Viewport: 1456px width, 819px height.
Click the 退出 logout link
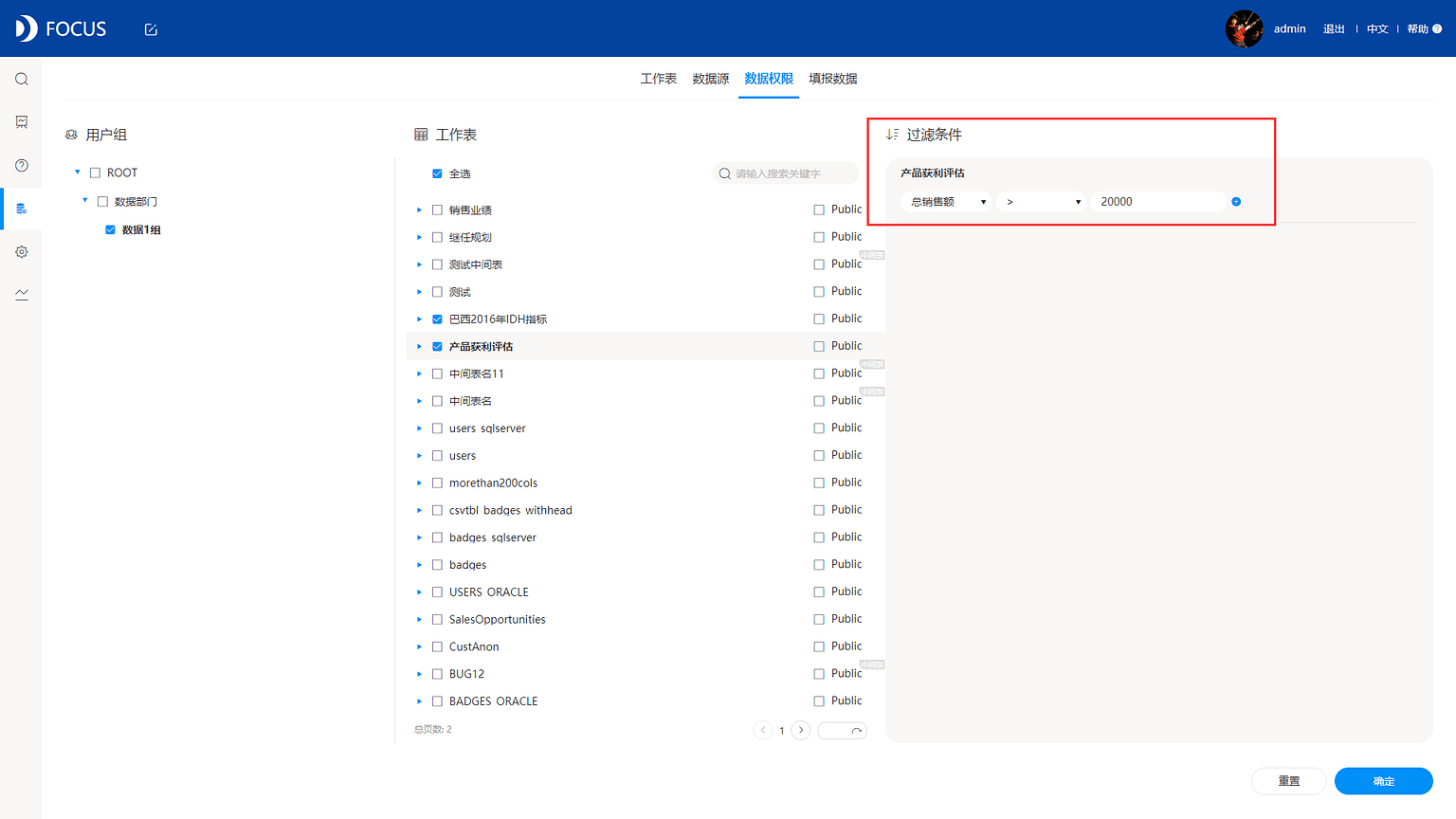pyautogui.click(x=1334, y=29)
